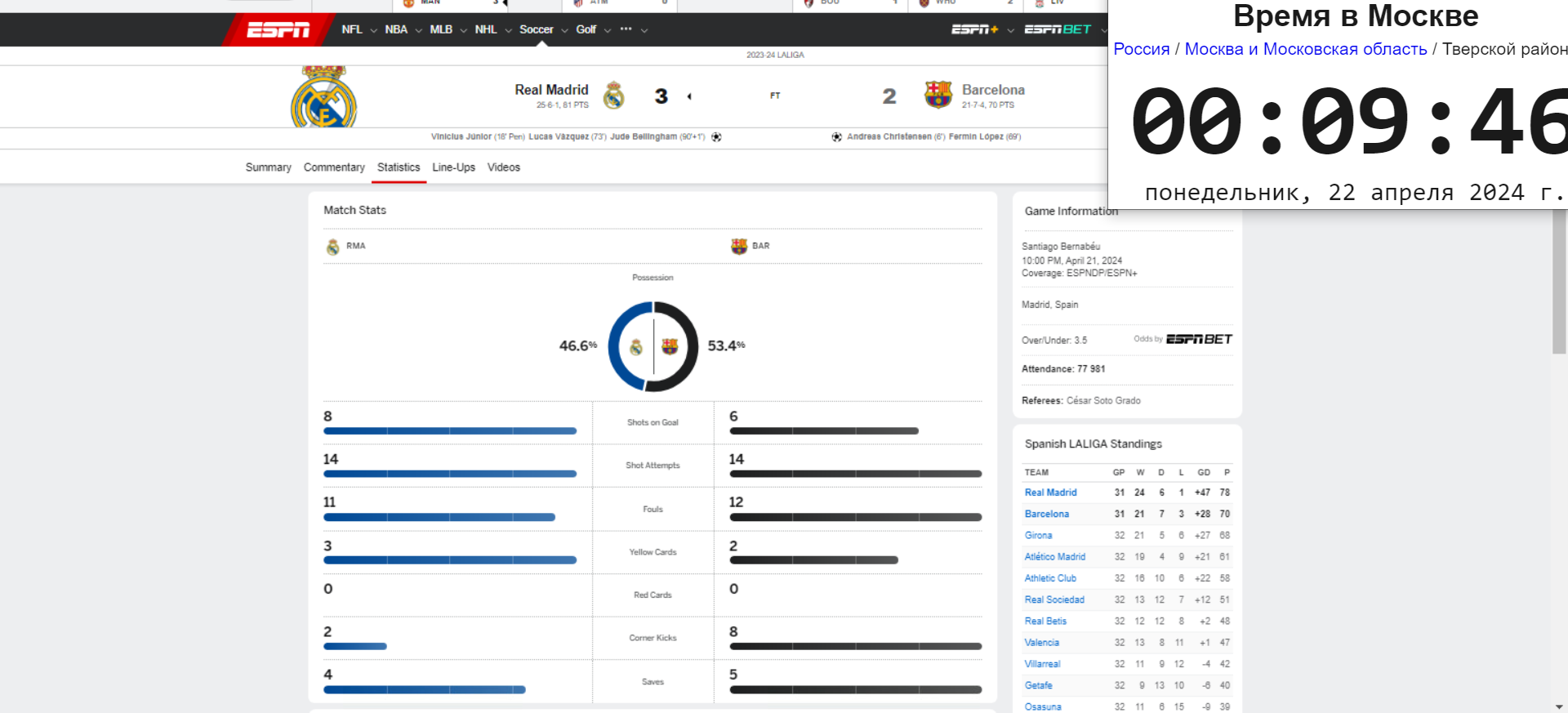
Task: Click the ESPN BET odds logo in Game Information
Action: (1198, 339)
